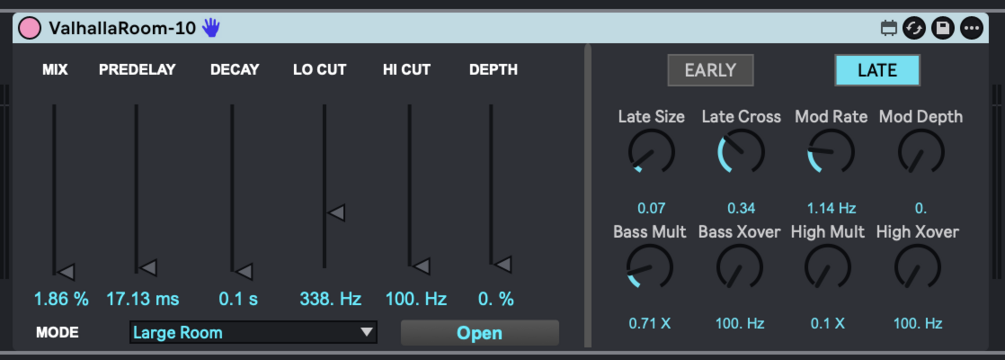Screen dimensions: 1005x360
Task: Click the ValhallaRoom-10 device title
Action: coord(122,28)
